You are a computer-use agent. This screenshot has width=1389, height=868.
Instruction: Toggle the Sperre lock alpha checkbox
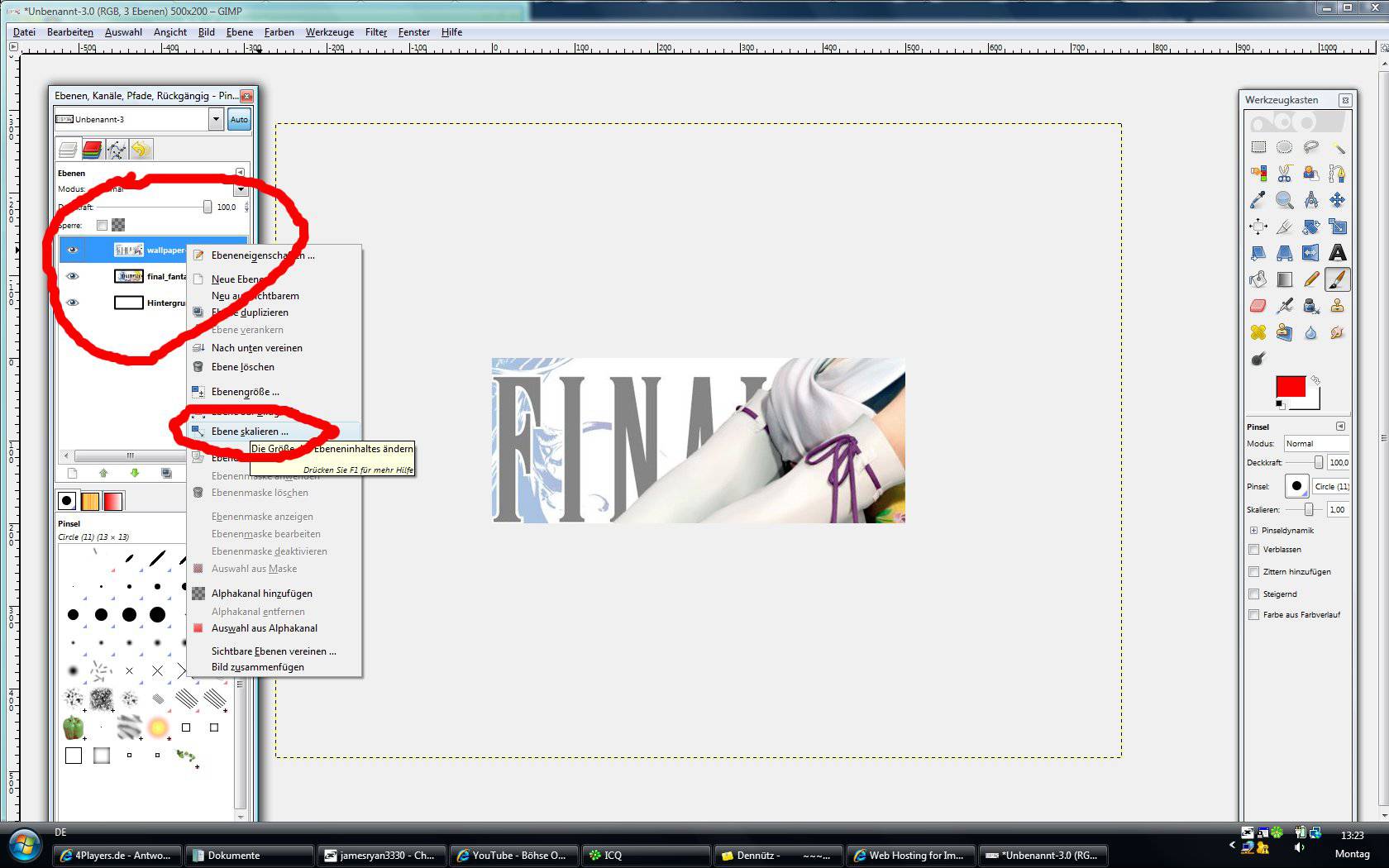point(102,225)
